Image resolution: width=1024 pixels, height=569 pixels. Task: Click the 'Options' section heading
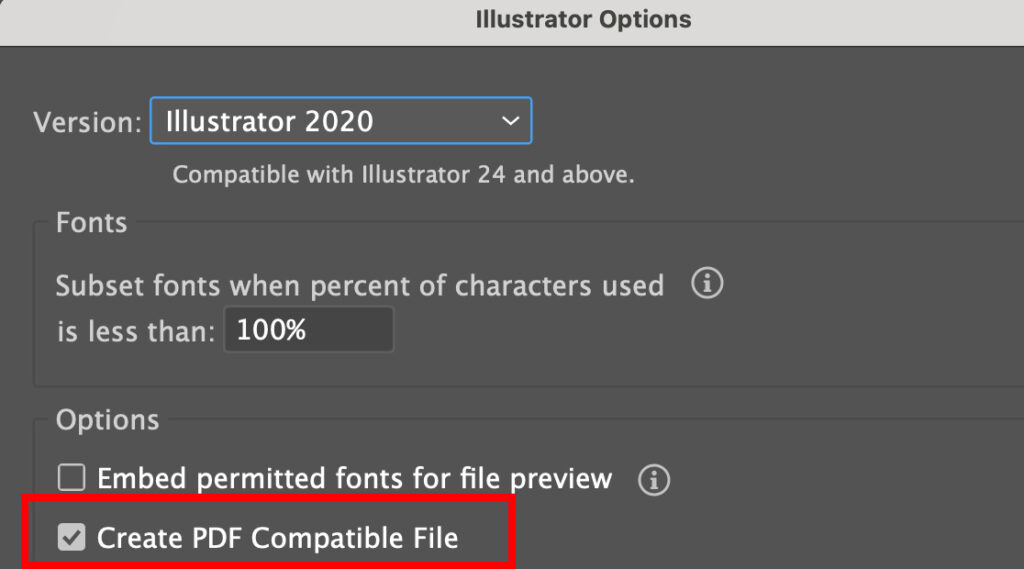pos(107,420)
